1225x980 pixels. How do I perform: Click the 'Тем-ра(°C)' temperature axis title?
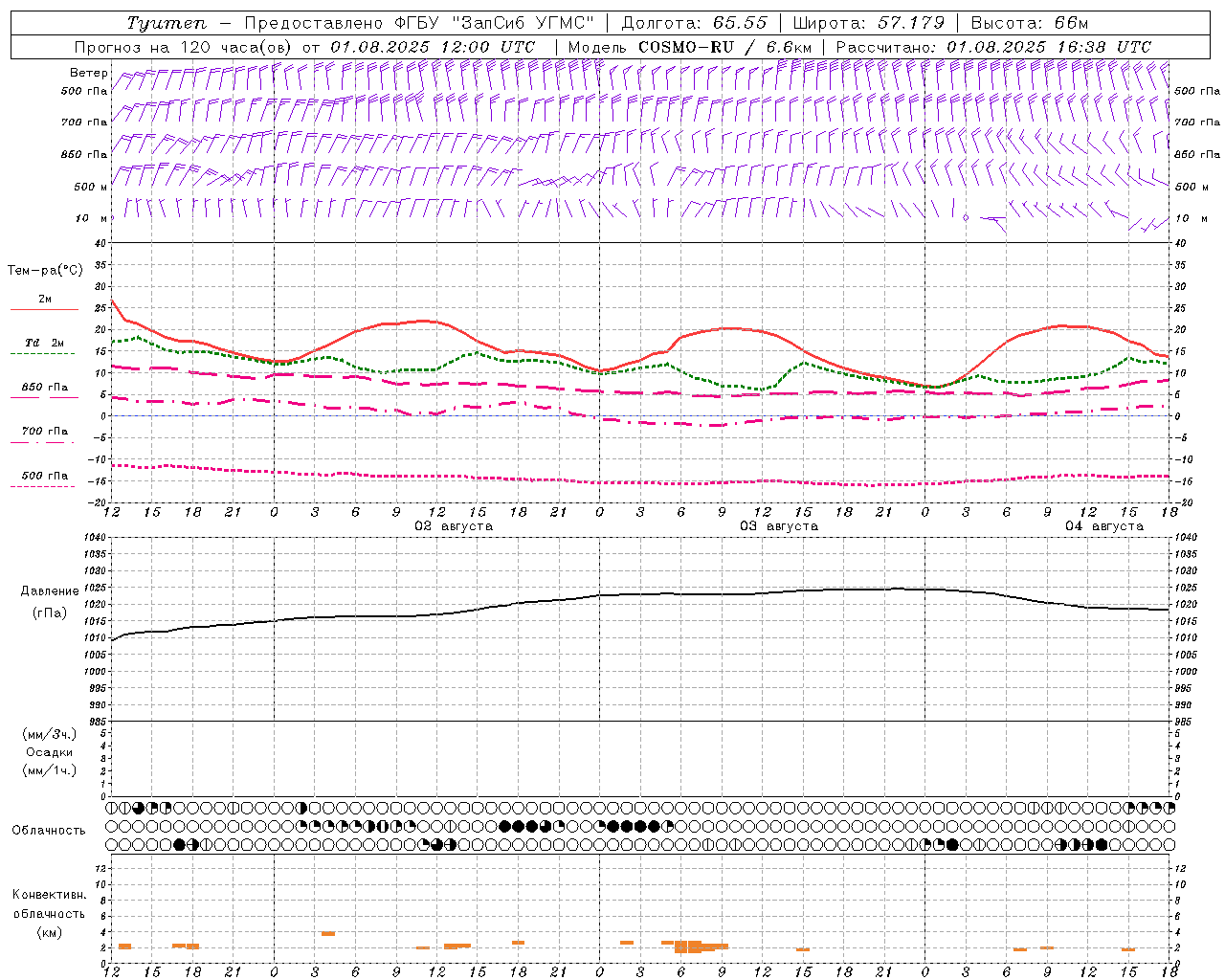pyautogui.click(x=45, y=271)
